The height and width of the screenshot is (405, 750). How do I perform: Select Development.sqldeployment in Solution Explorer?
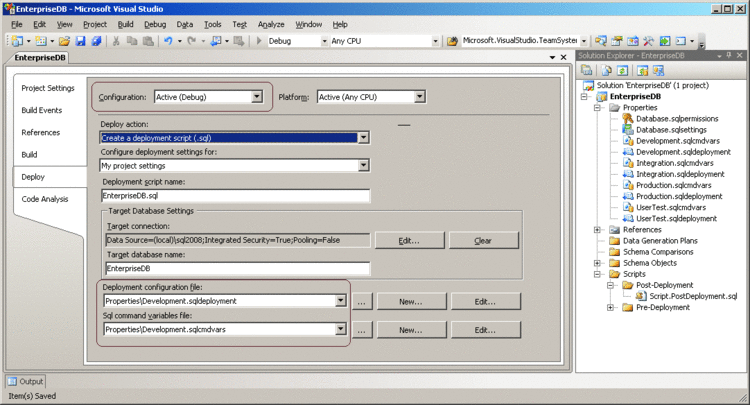(x=683, y=152)
